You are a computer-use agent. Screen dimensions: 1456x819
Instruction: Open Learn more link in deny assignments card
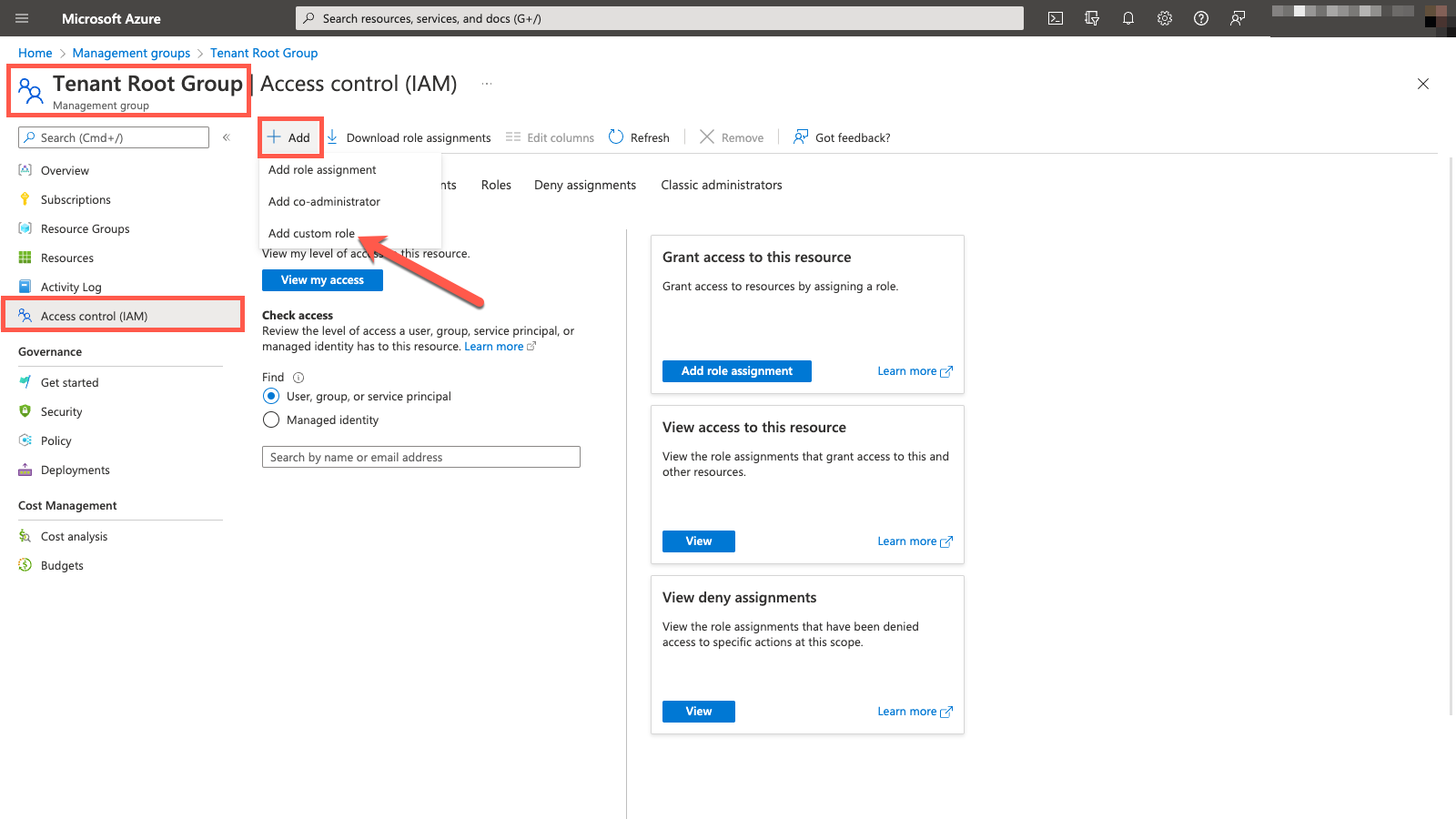(915, 712)
